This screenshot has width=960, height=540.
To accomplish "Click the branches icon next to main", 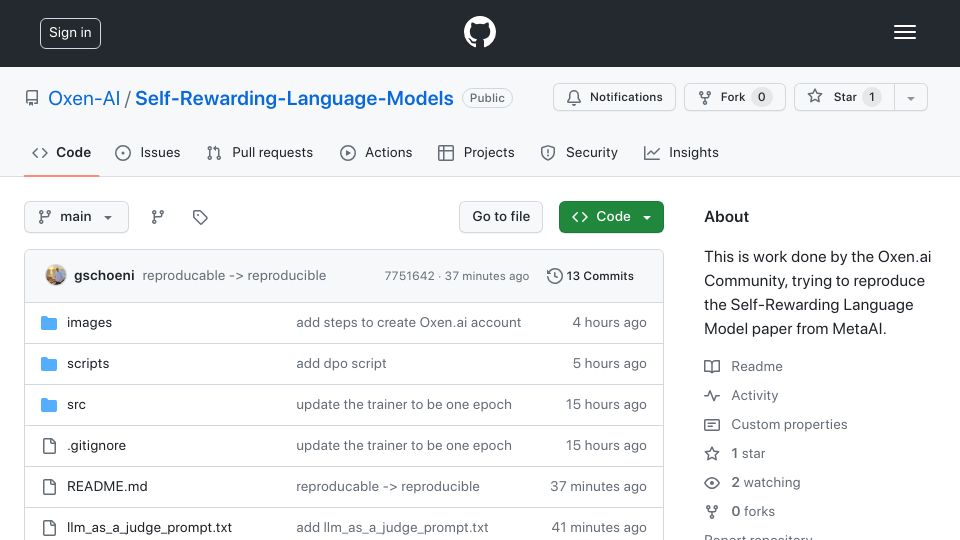I will click(x=158, y=217).
